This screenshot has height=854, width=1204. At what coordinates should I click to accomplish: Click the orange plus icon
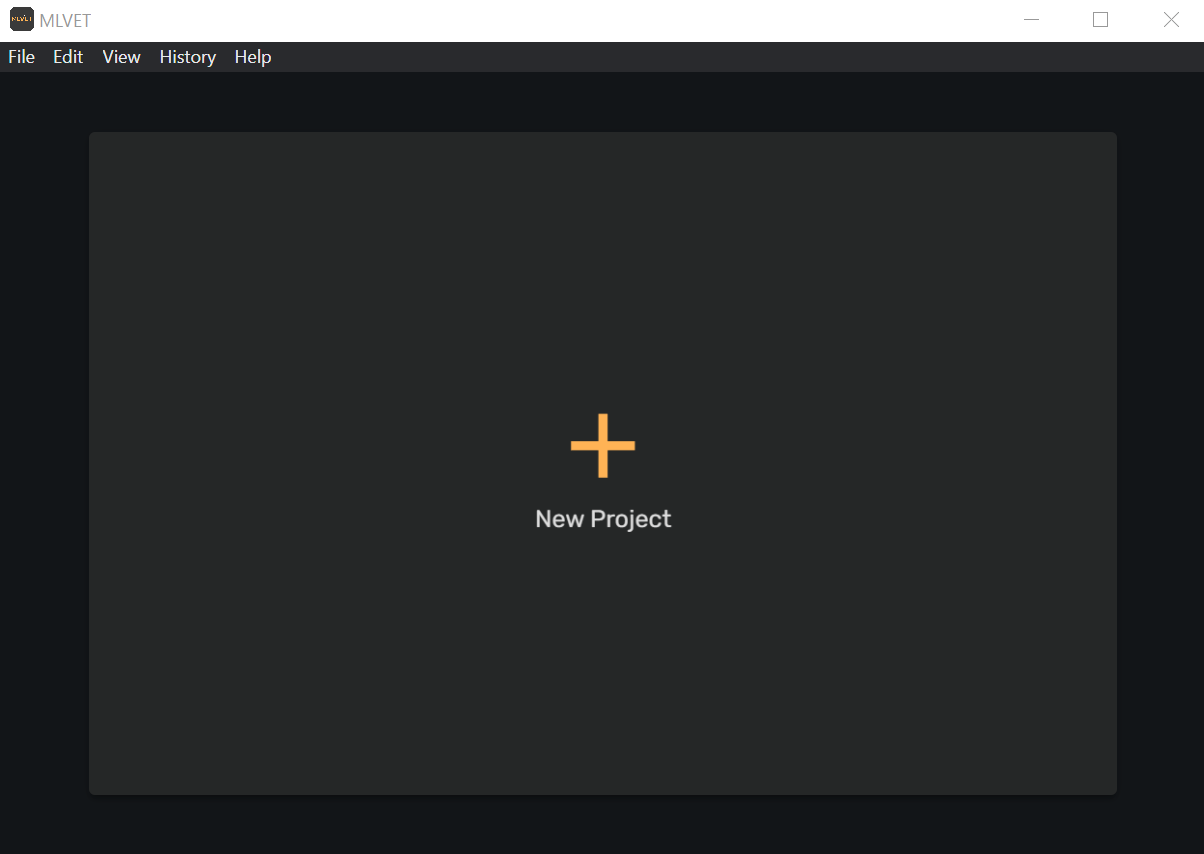(603, 445)
